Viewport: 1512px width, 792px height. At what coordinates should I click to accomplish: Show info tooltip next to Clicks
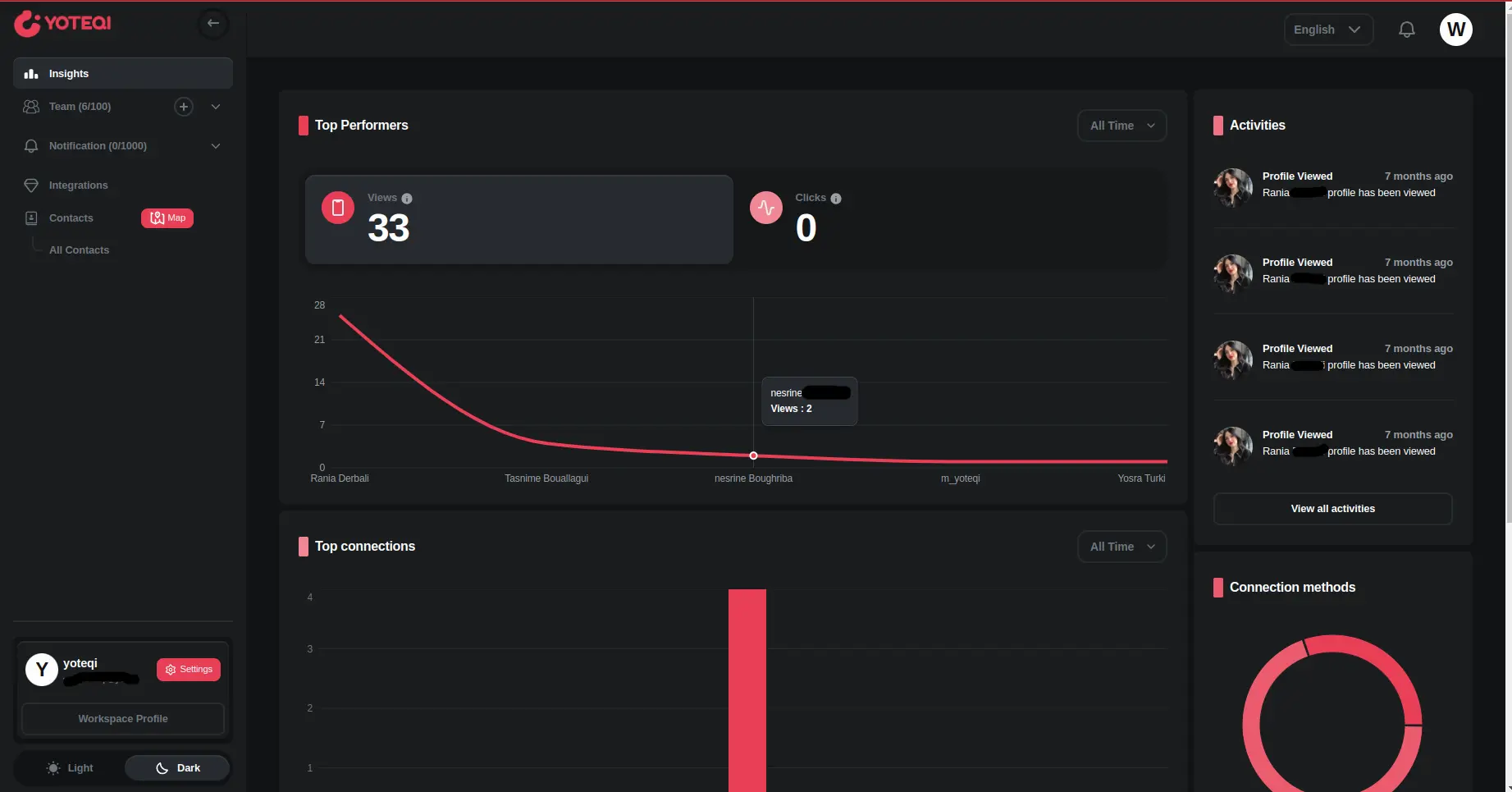tap(836, 199)
